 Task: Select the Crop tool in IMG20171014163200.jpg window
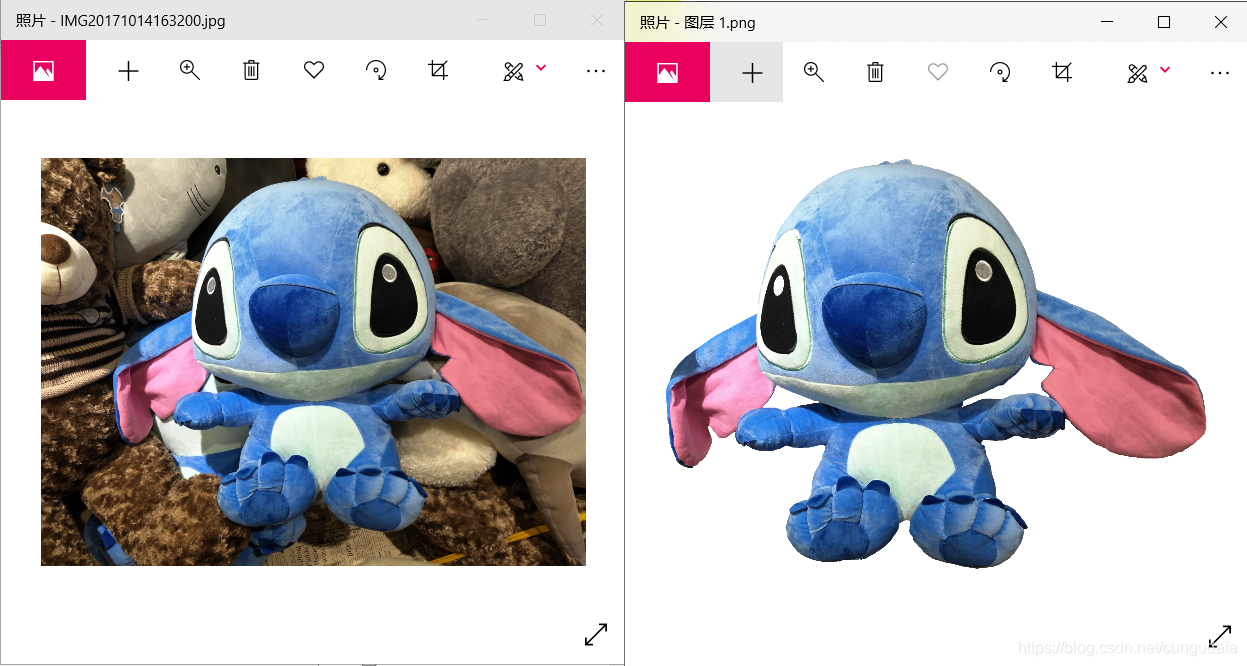(x=438, y=70)
